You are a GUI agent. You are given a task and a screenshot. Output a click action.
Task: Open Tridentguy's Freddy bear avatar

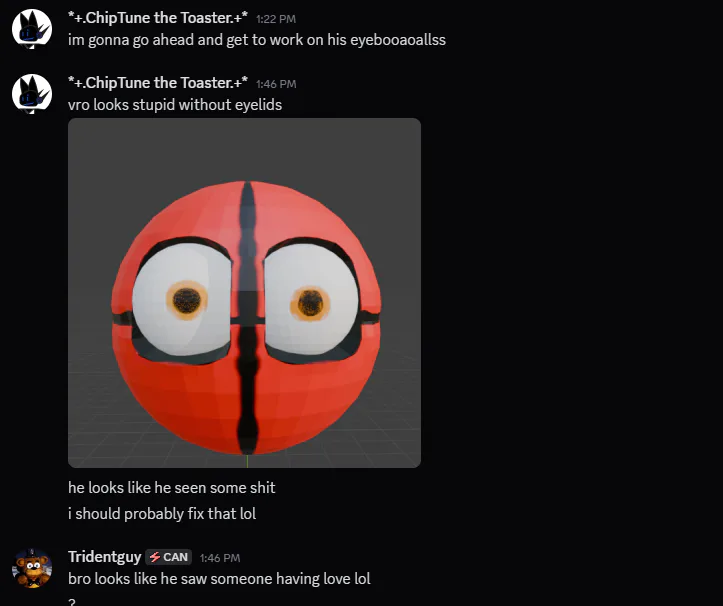point(32,568)
